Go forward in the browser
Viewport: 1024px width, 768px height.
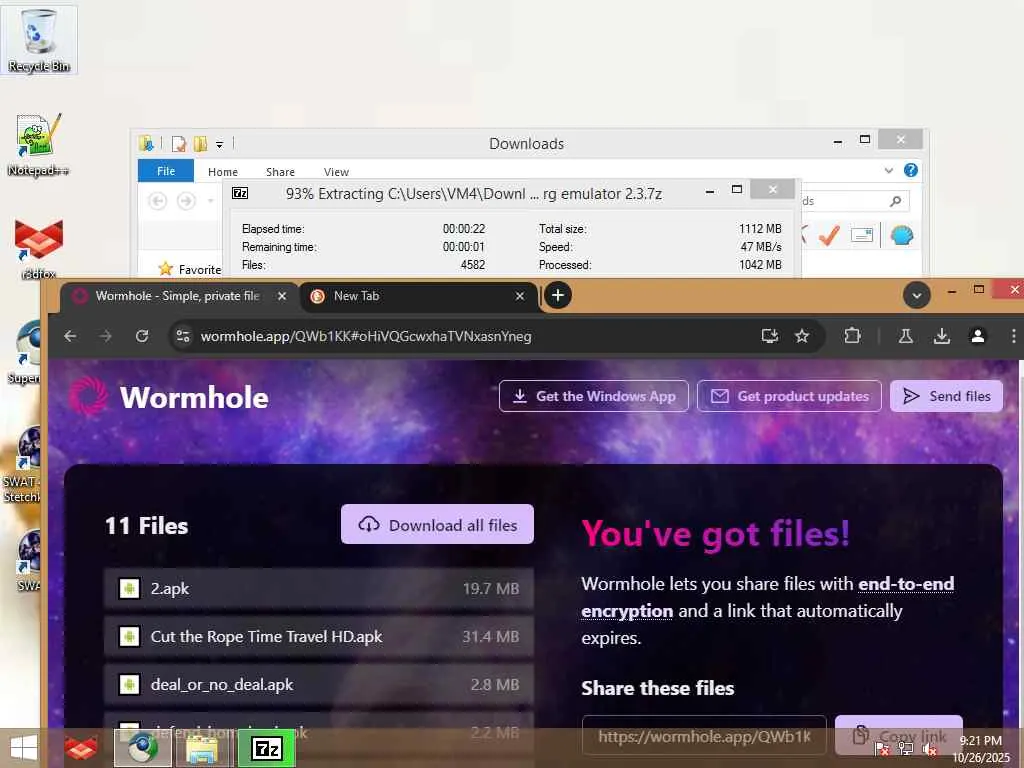pyautogui.click(x=106, y=336)
